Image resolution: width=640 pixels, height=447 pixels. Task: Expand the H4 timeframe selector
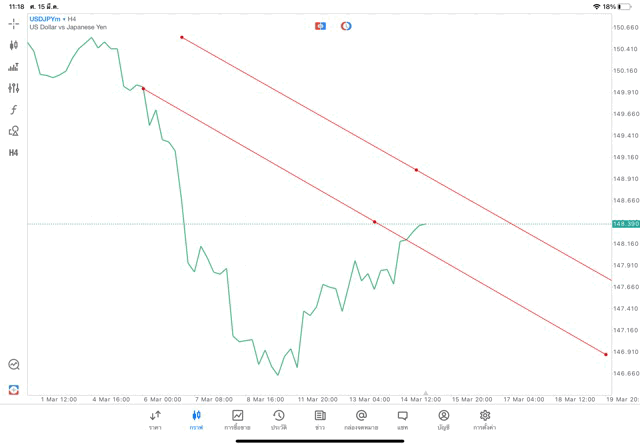tap(14, 153)
